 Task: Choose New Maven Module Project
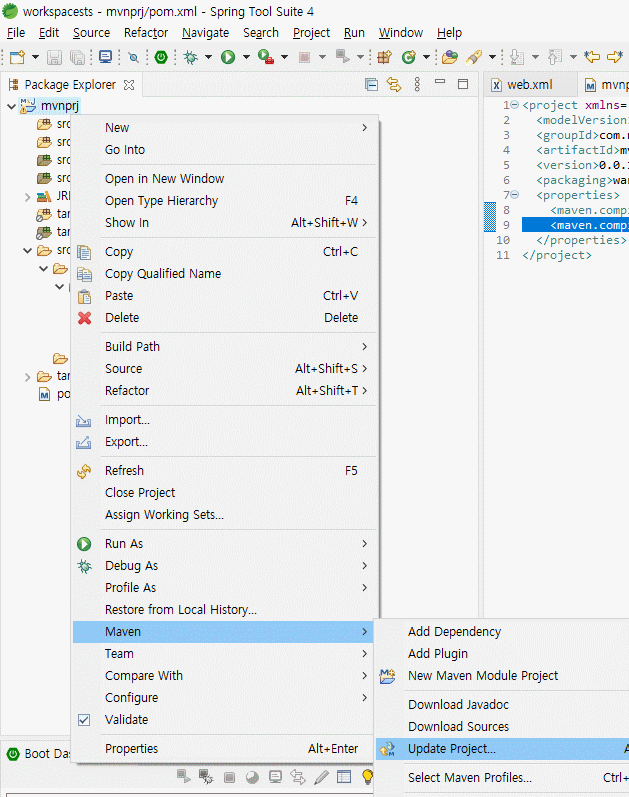coord(502,676)
